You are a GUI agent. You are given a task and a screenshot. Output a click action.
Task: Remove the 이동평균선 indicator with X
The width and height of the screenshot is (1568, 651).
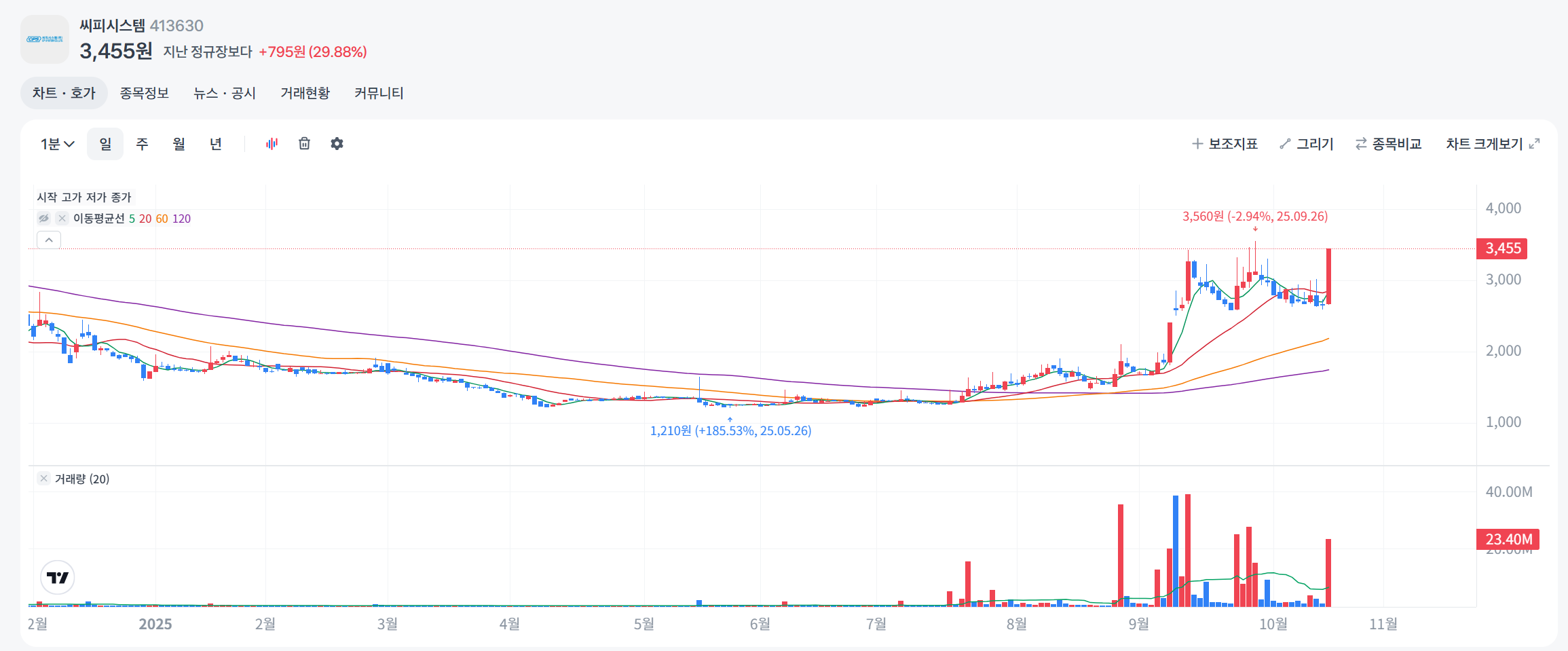click(62, 219)
